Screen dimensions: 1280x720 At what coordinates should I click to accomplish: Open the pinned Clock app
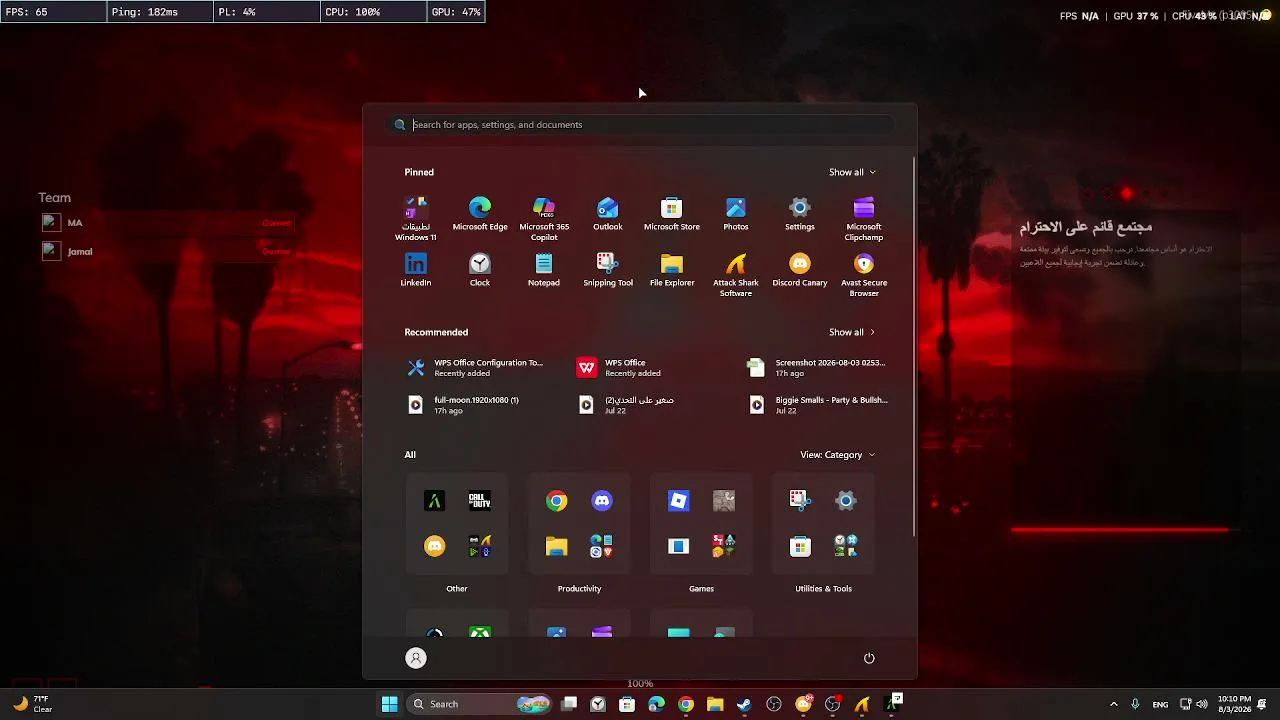pyautogui.click(x=480, y=270)
